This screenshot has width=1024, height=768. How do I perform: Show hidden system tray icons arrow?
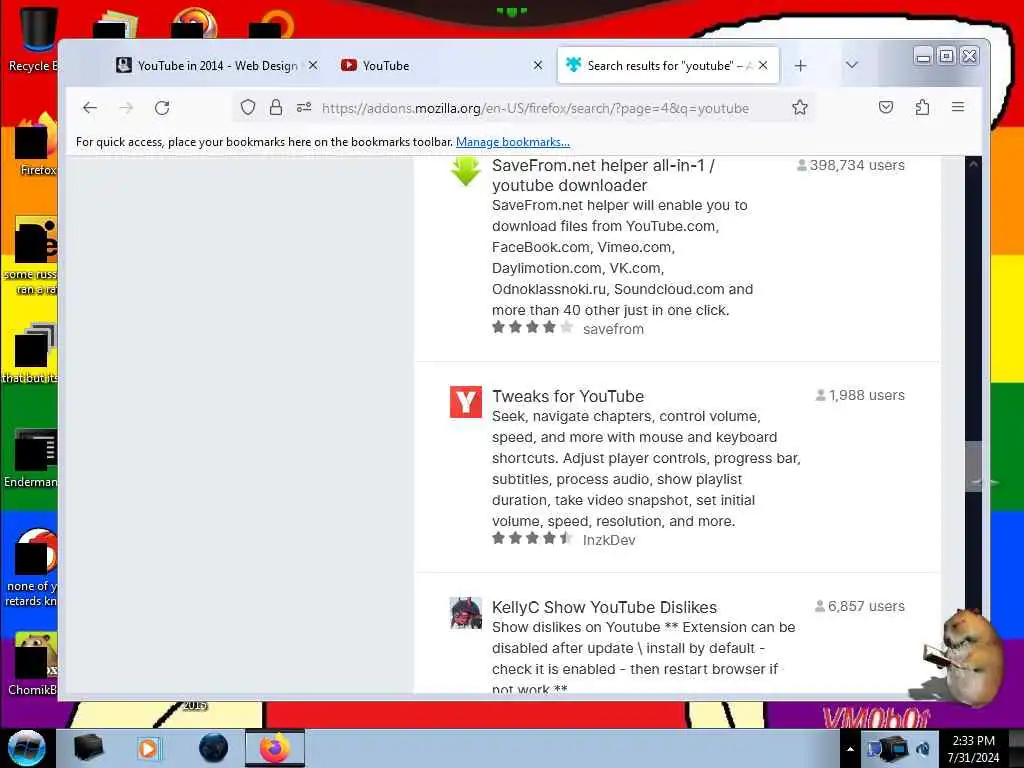(850, 749)
